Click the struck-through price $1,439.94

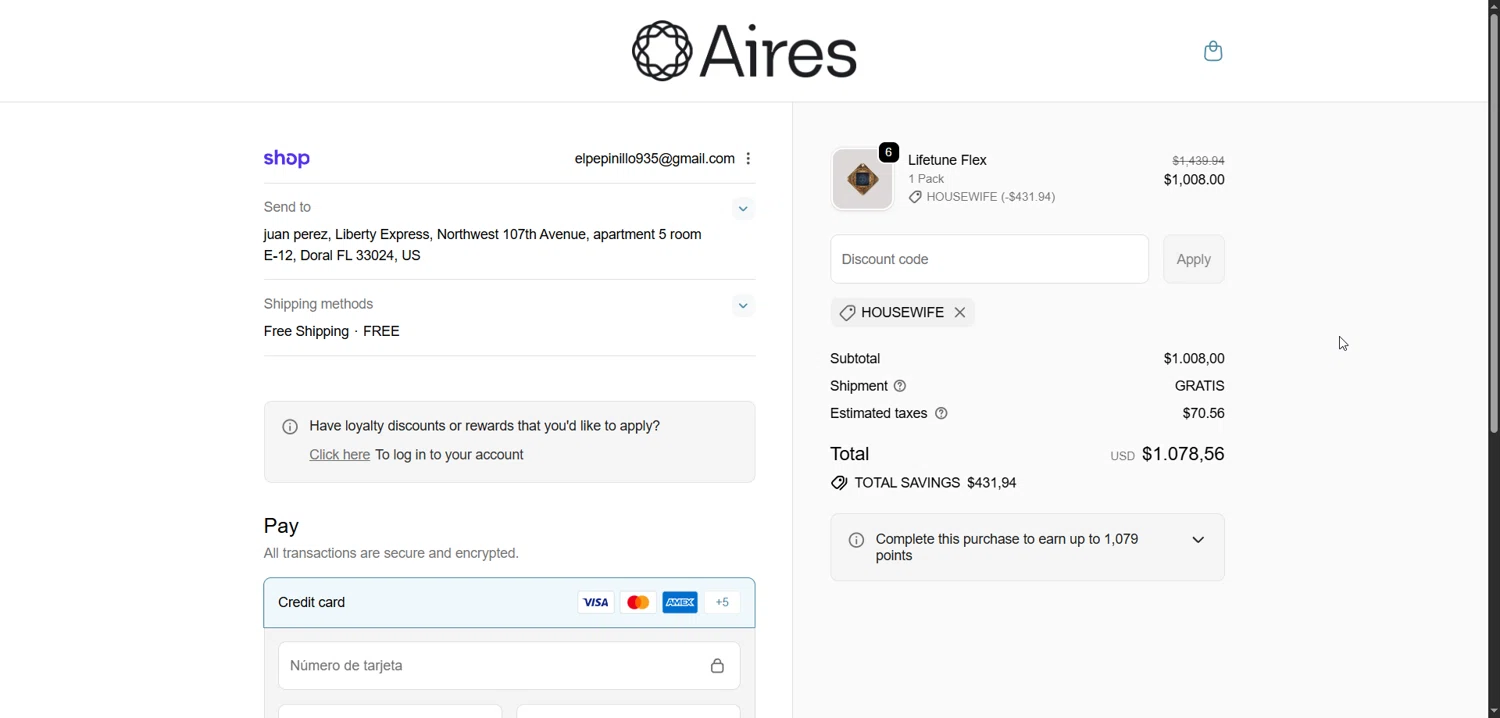click(1198, 161)
